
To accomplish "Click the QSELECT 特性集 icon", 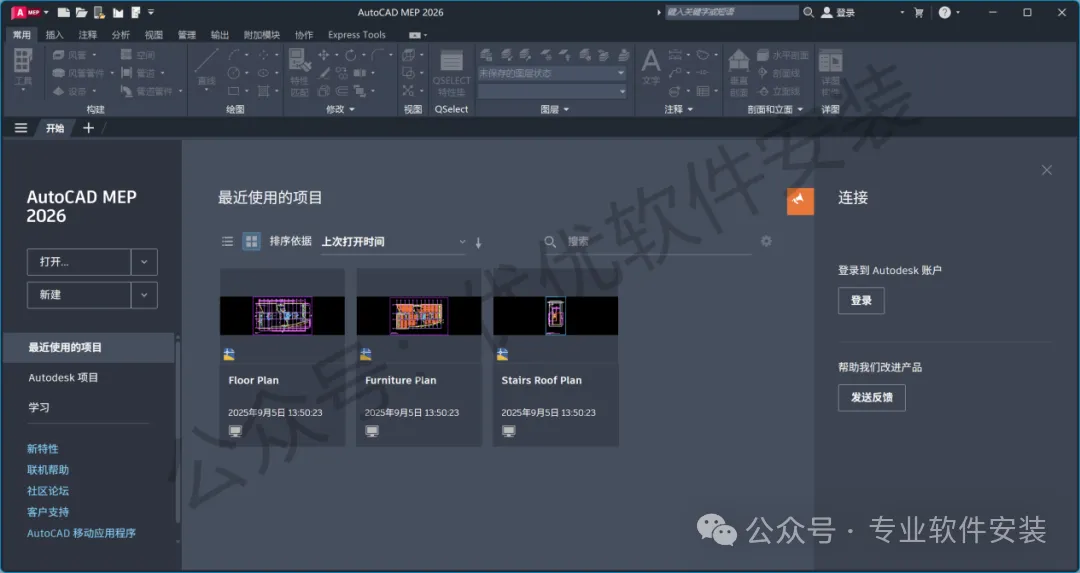I will (451, 72).
